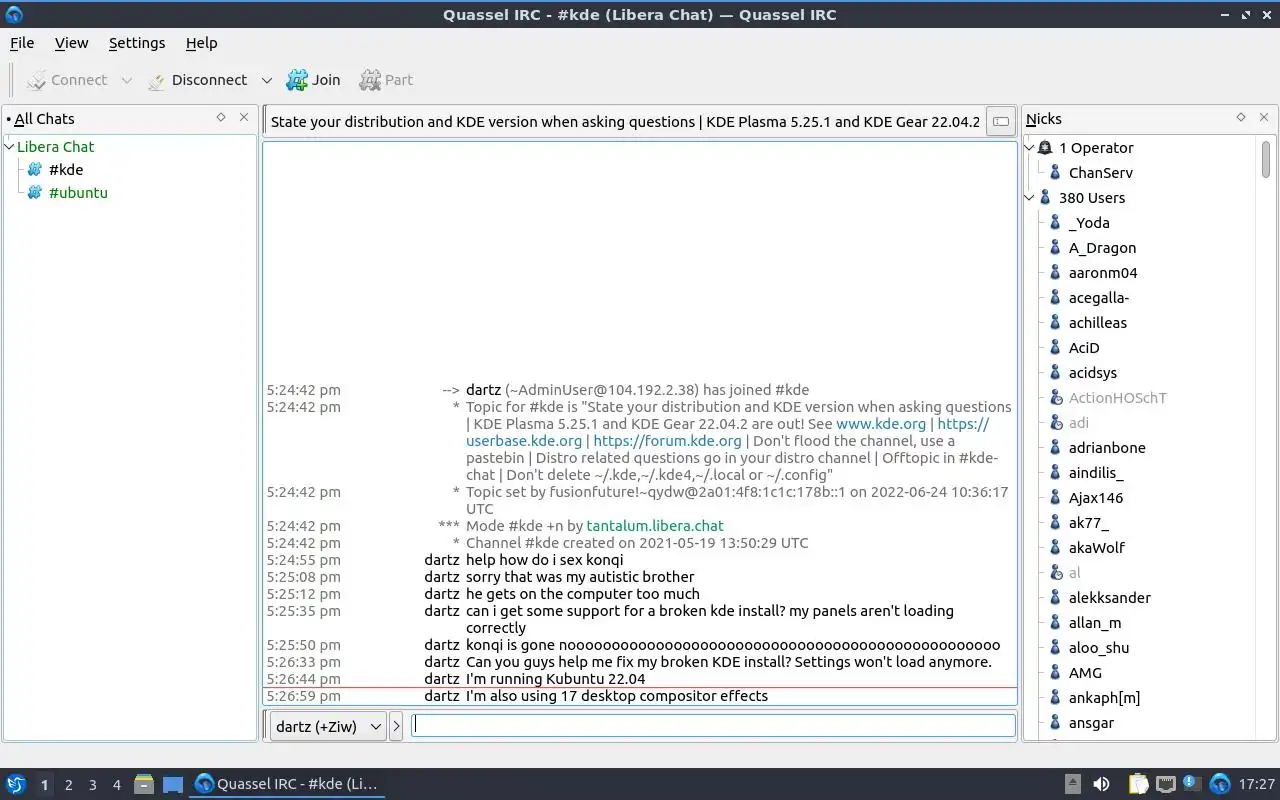Select the #ubuntu channel in All Chats
Screen dimensions: 1280x800
point(78,192)
